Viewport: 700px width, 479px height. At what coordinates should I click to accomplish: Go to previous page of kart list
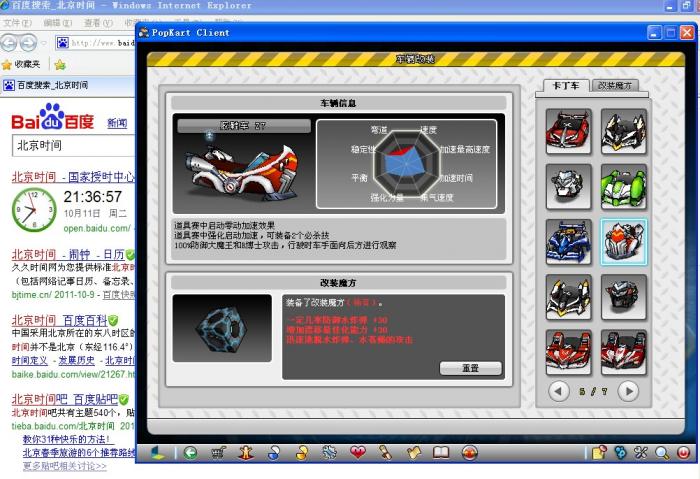558,391
